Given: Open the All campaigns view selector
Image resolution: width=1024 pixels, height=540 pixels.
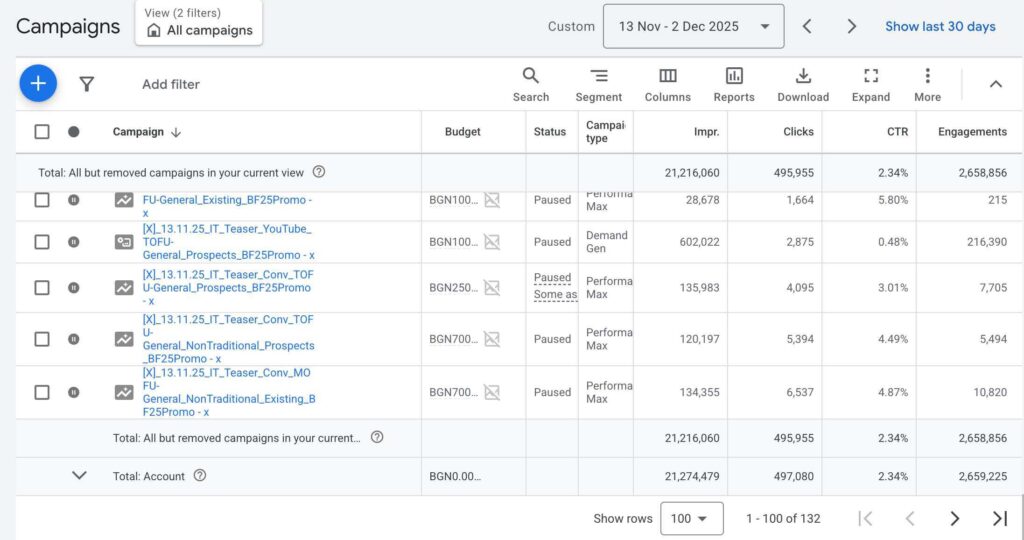Looking at the screenshot, I should pos(199,23).
